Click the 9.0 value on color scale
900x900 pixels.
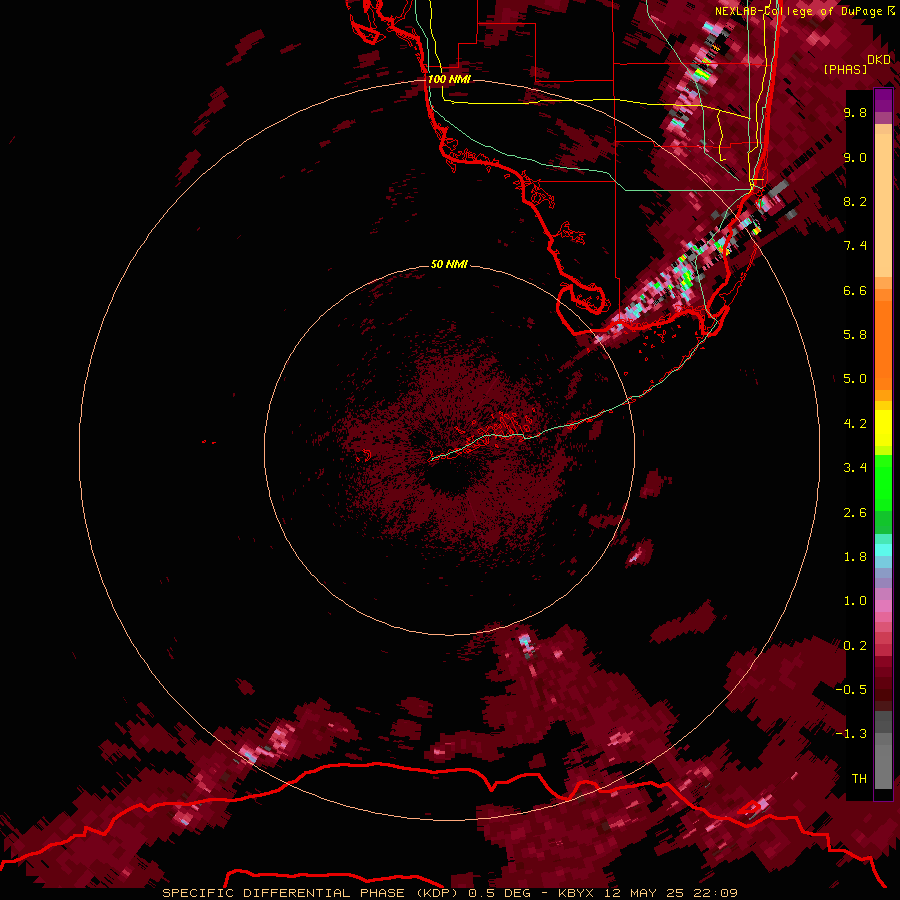(x=855, y=157)
